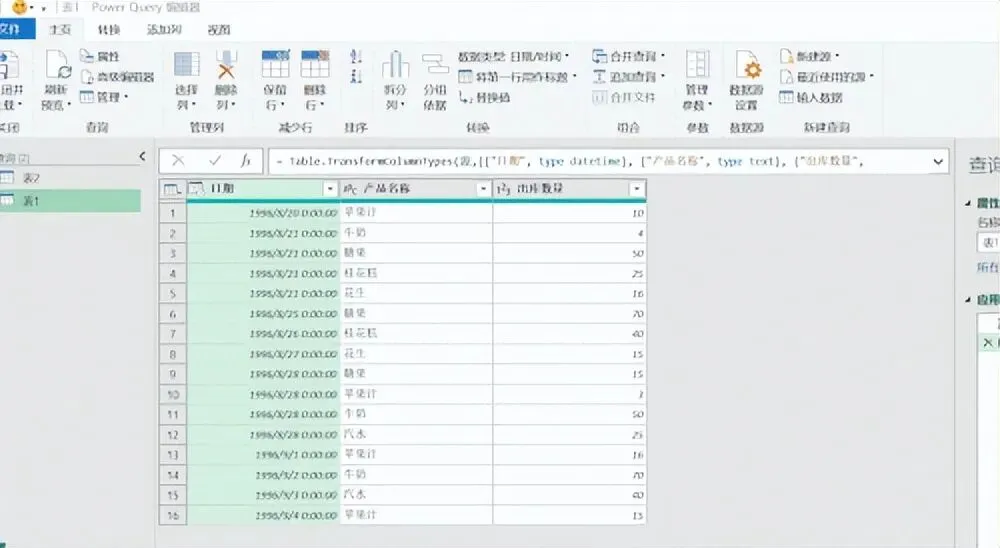
Task: Cancel formula edit with X icon
Action: [179, 161]
